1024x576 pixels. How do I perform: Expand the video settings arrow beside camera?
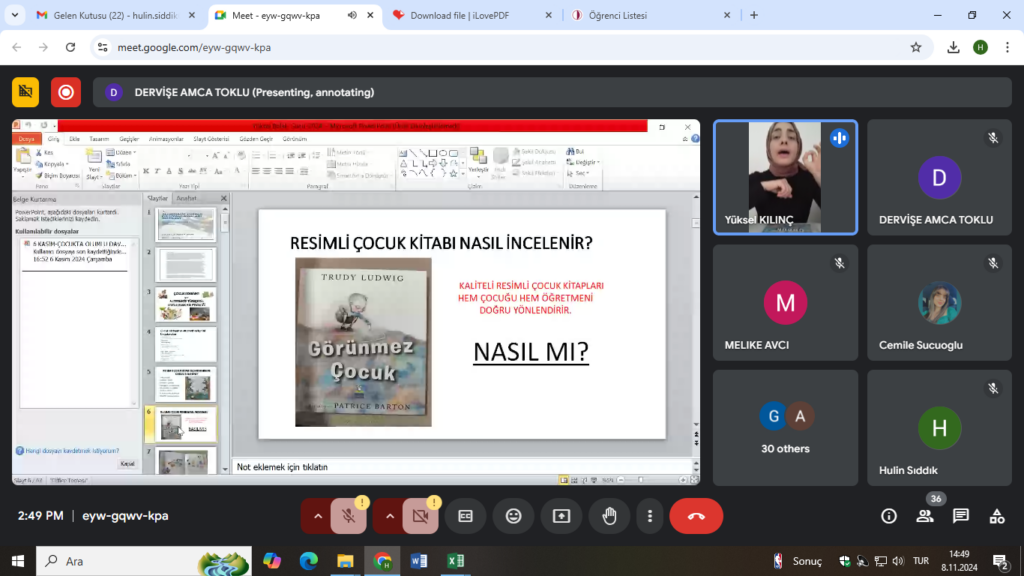[389, 516]
